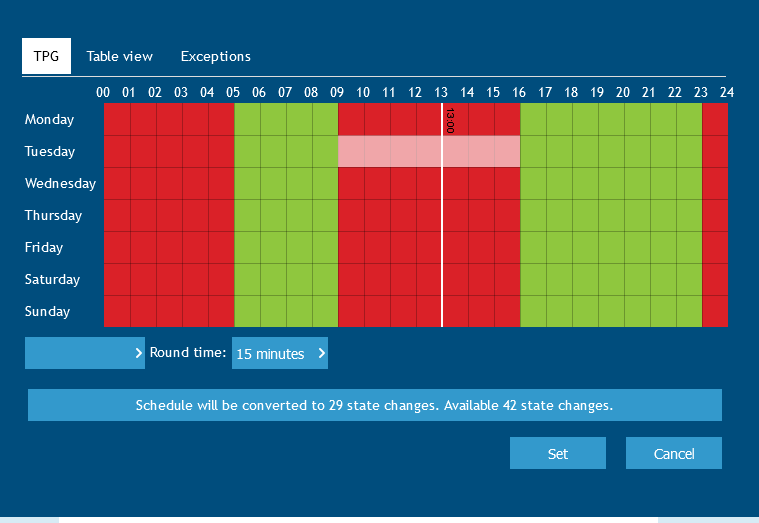The image size is (759, 523).
Task: Click the 17 hour column header
Action: 545,93
